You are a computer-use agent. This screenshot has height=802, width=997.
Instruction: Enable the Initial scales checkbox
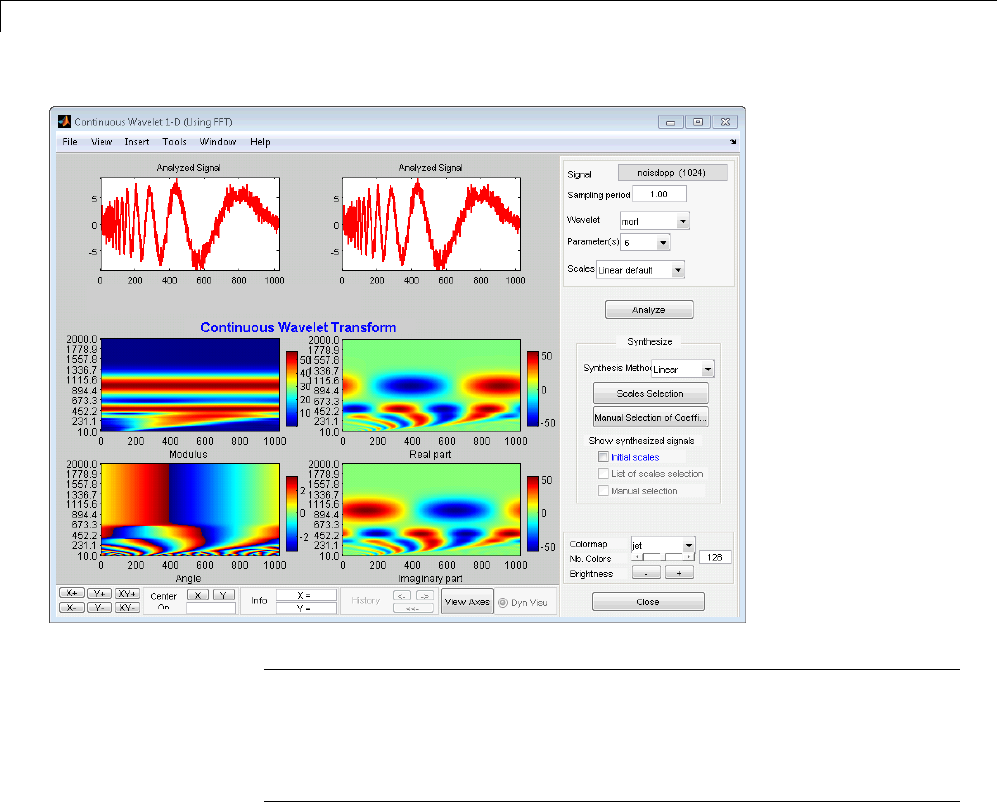coord(603,457)
